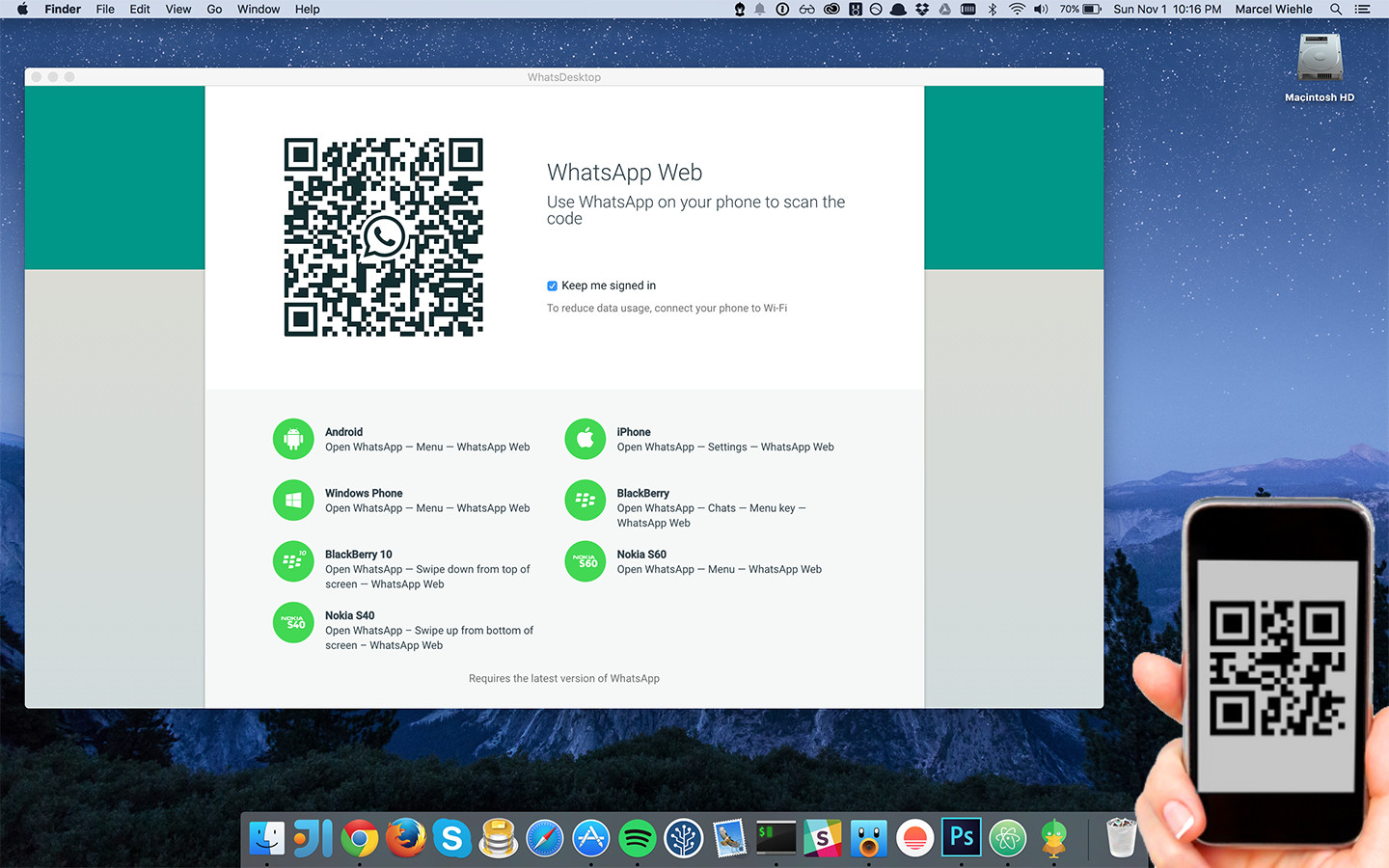Click the WhatsApp logo inside the QR code

tap(384, 236)
